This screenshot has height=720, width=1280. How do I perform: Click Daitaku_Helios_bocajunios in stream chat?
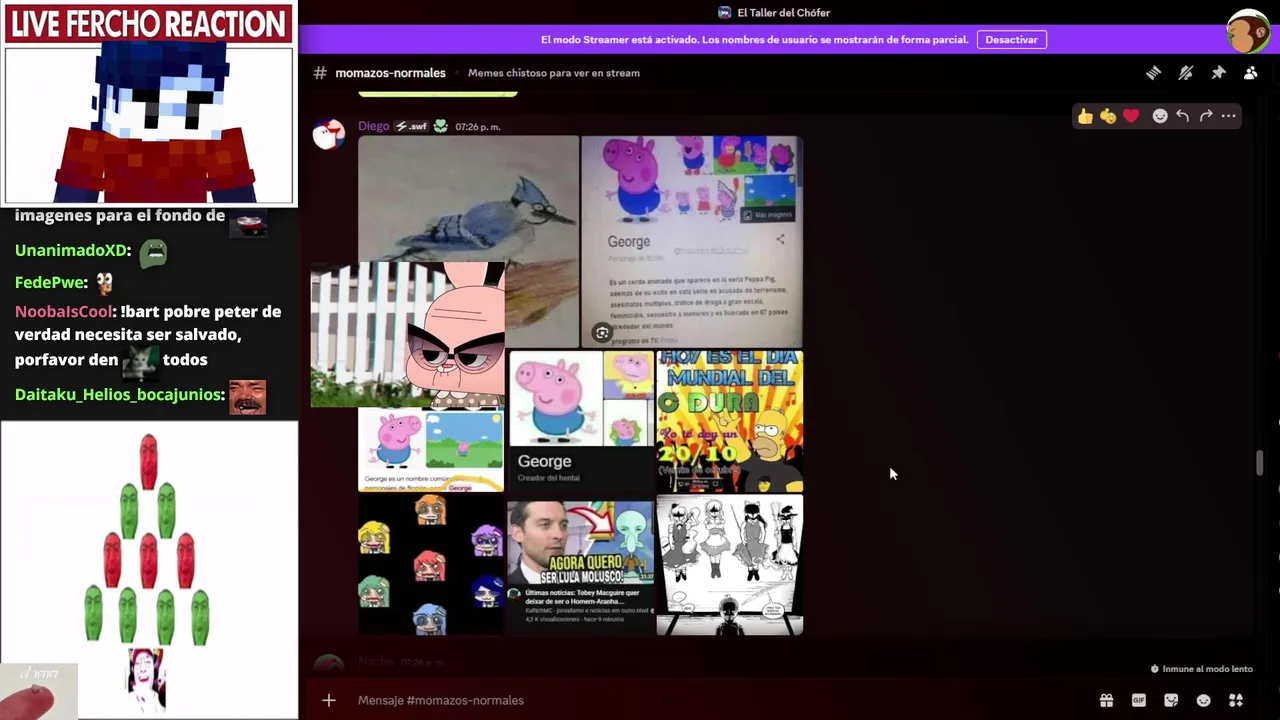119,395
